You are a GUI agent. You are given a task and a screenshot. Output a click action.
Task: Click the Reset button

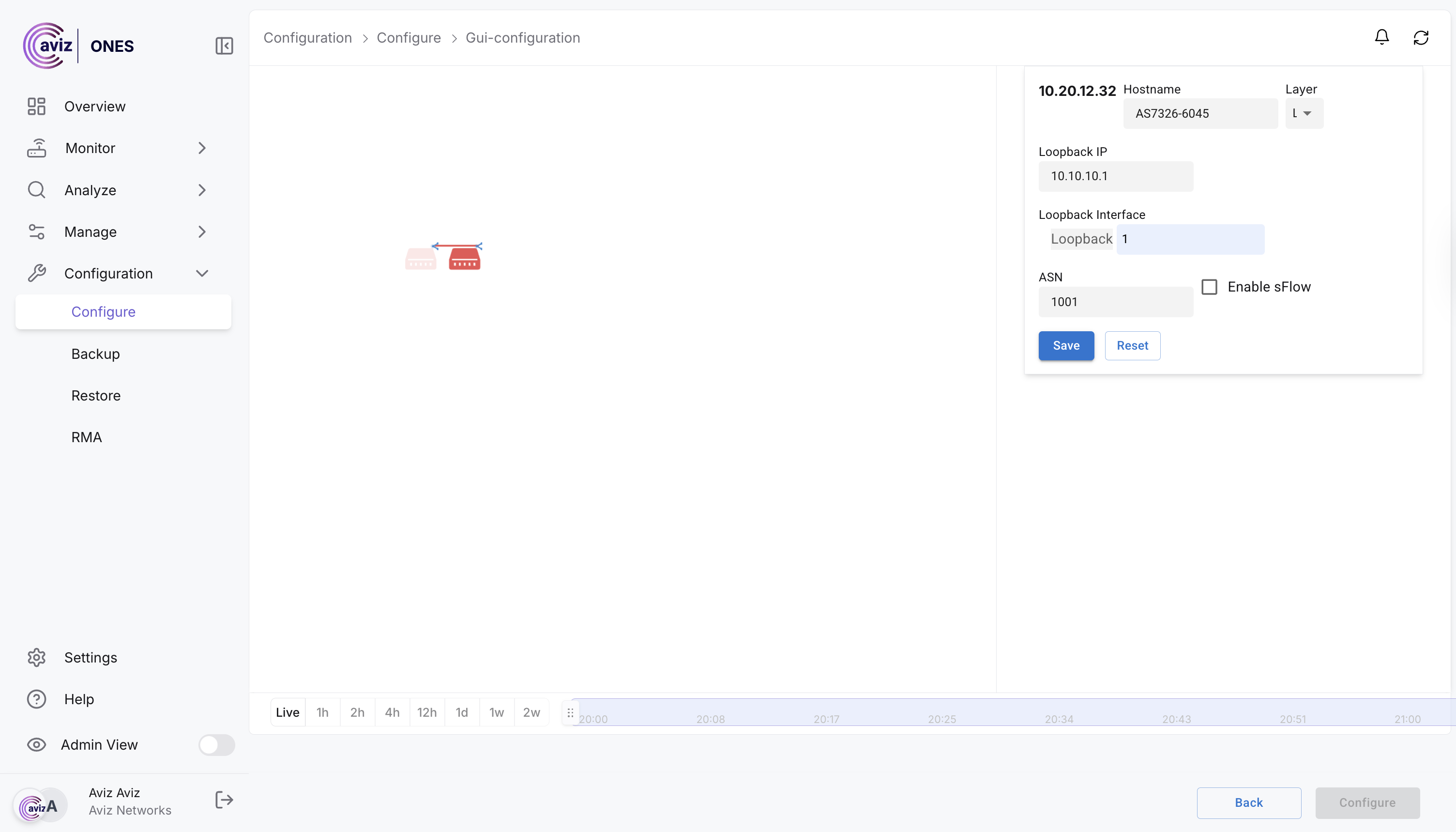pos(1132,346)
